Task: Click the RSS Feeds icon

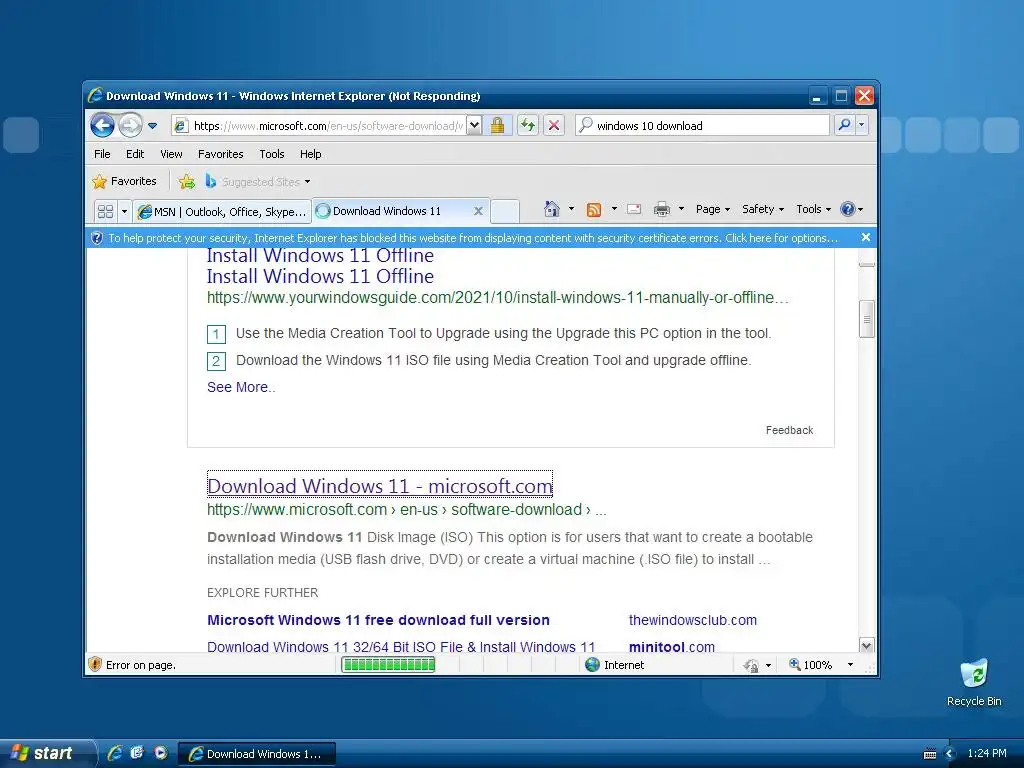Action: [x=594, y=209]
